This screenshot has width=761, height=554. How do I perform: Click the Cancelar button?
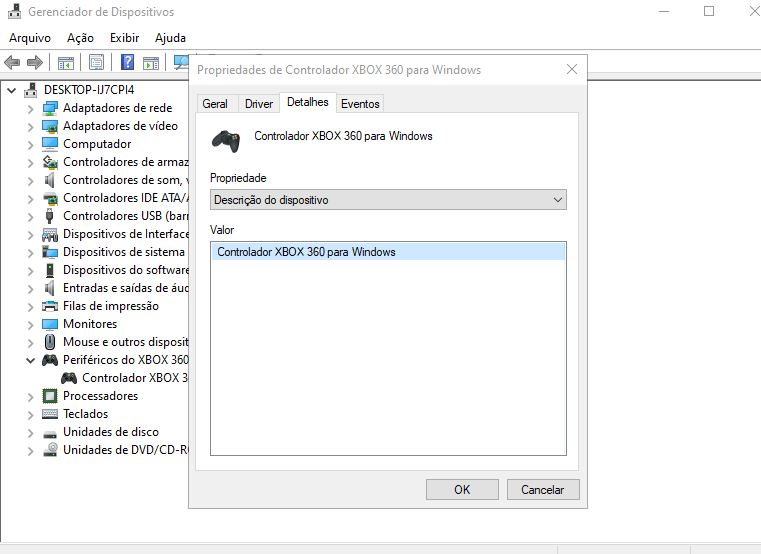click(543, 489)
